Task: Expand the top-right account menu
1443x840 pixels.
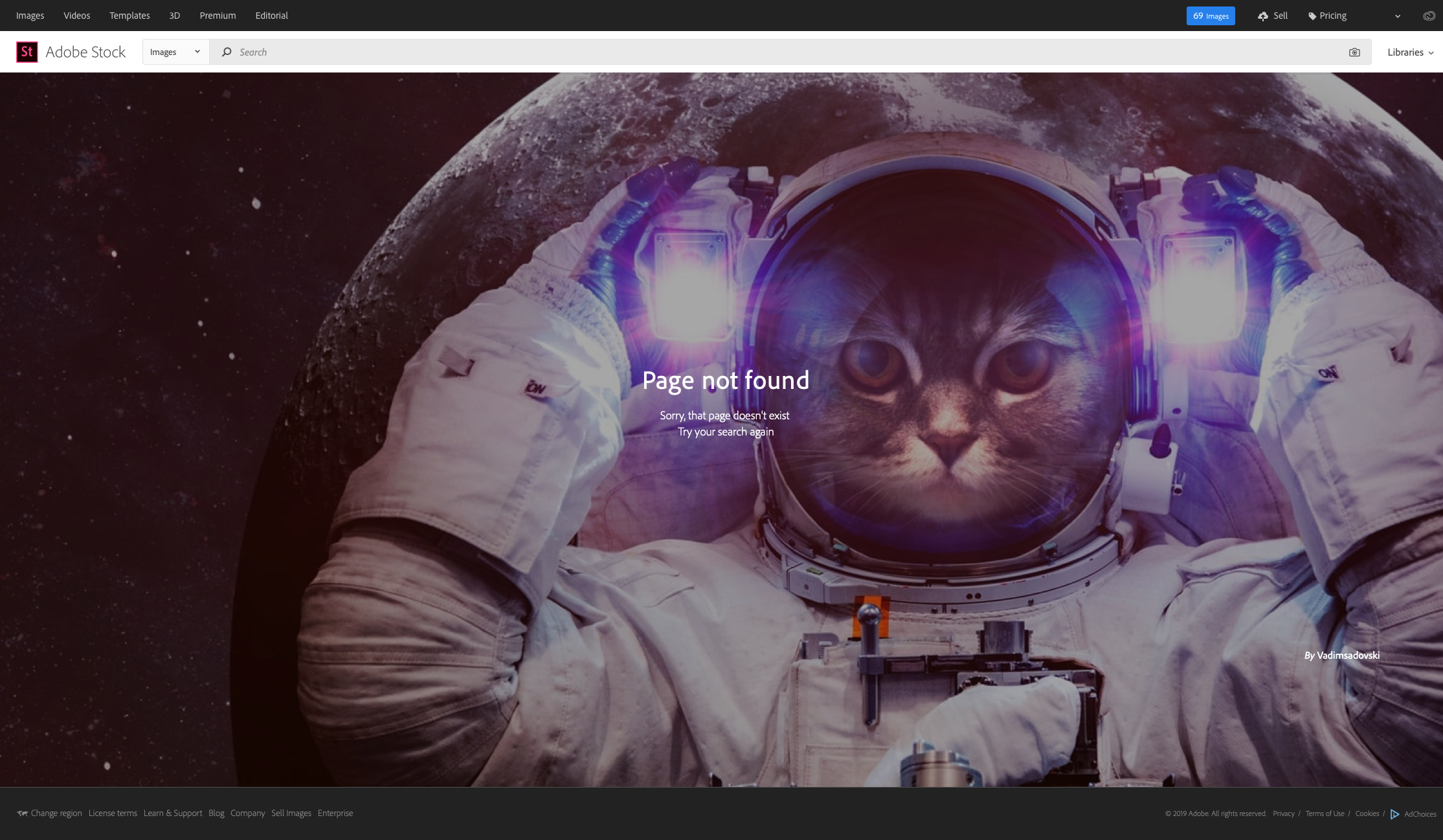Action: tap(1396, 15)
